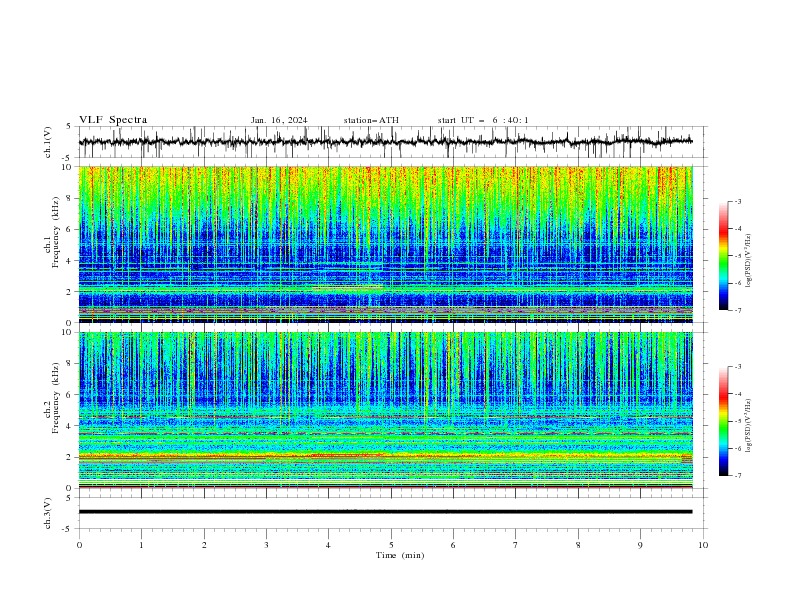Click time axis tick label "7"

click(516, 545)
